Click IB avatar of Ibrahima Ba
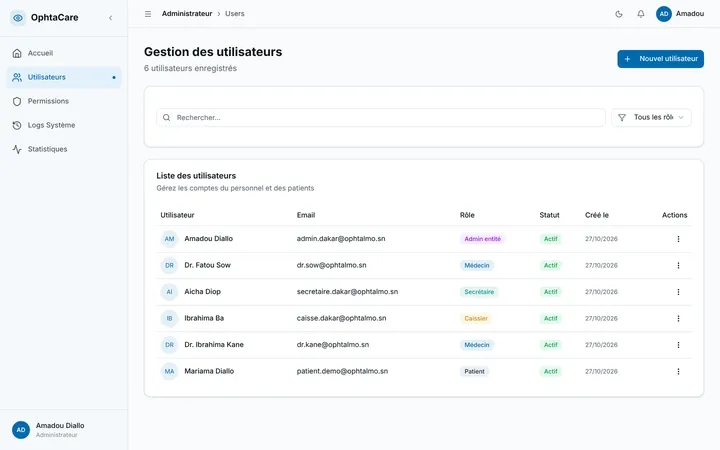Viewport: 720px width, 450px height. pos(169,318)
